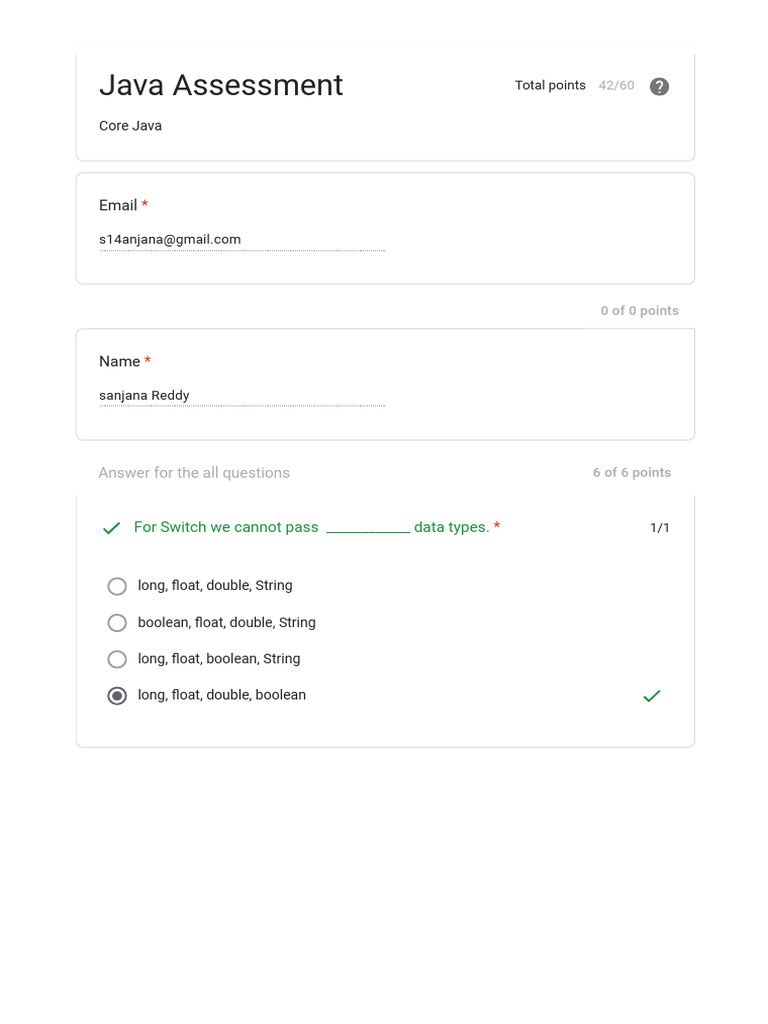The height and width of the screenshot is (1024, 768).
Task: Pick the 'long, float, boolean, String' option
Action: (117, 659)
